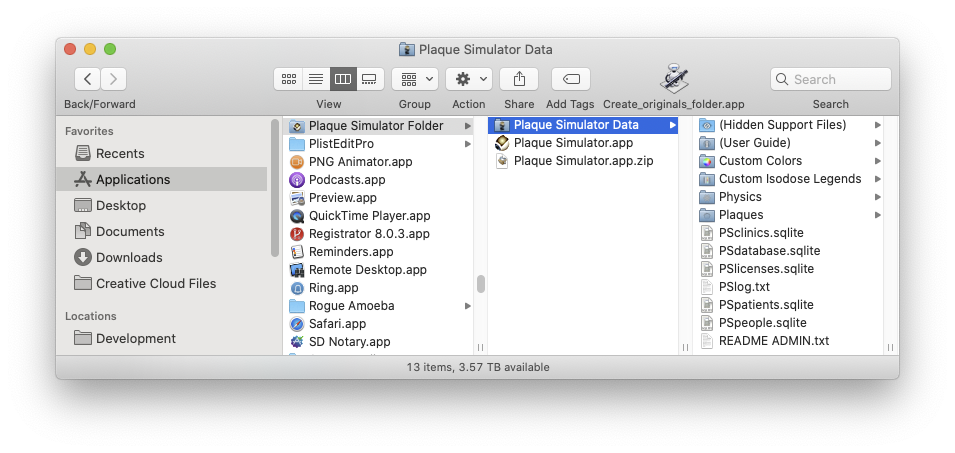The width and height of the screenshot is (955, 453).
Task: Click the Share toolbar button
Action: (519, 79)
